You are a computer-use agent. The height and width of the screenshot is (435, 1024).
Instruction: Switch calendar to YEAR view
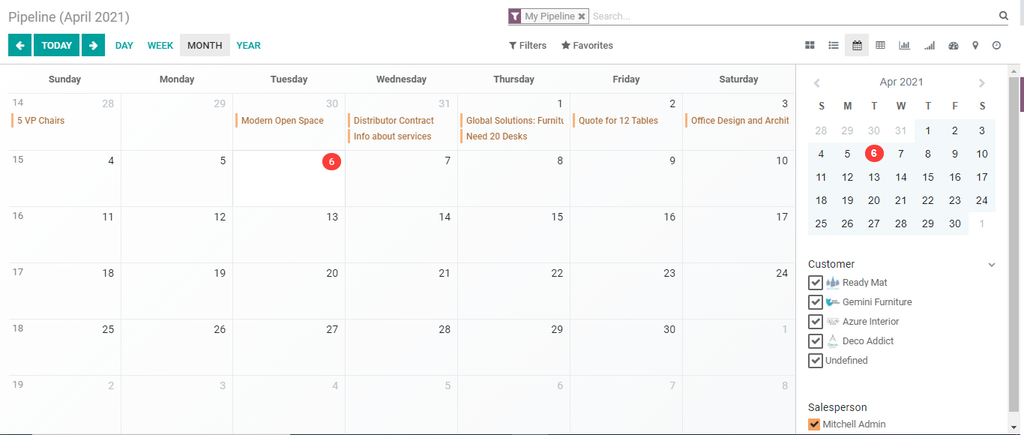(248, 45)
